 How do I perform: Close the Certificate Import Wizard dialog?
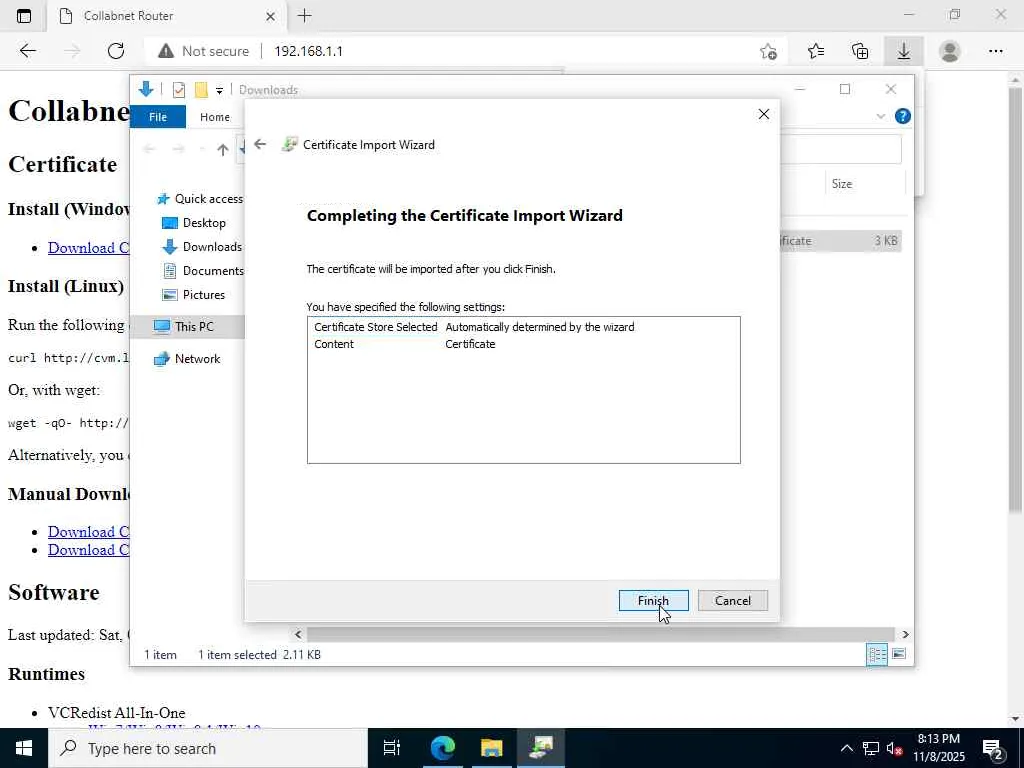click(x=763, y=114)
